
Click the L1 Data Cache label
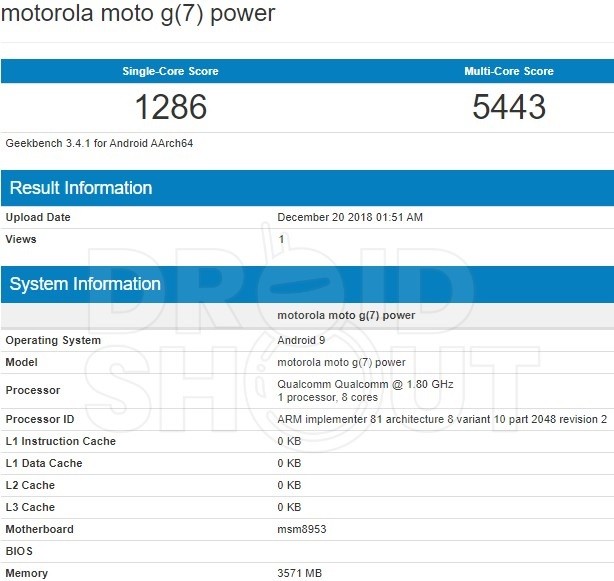click(44, 463)
